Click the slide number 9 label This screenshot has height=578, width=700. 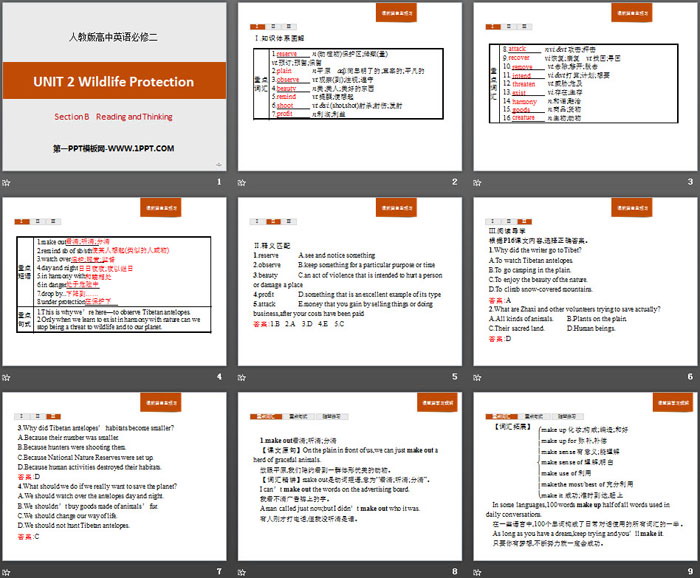point(689,571)
